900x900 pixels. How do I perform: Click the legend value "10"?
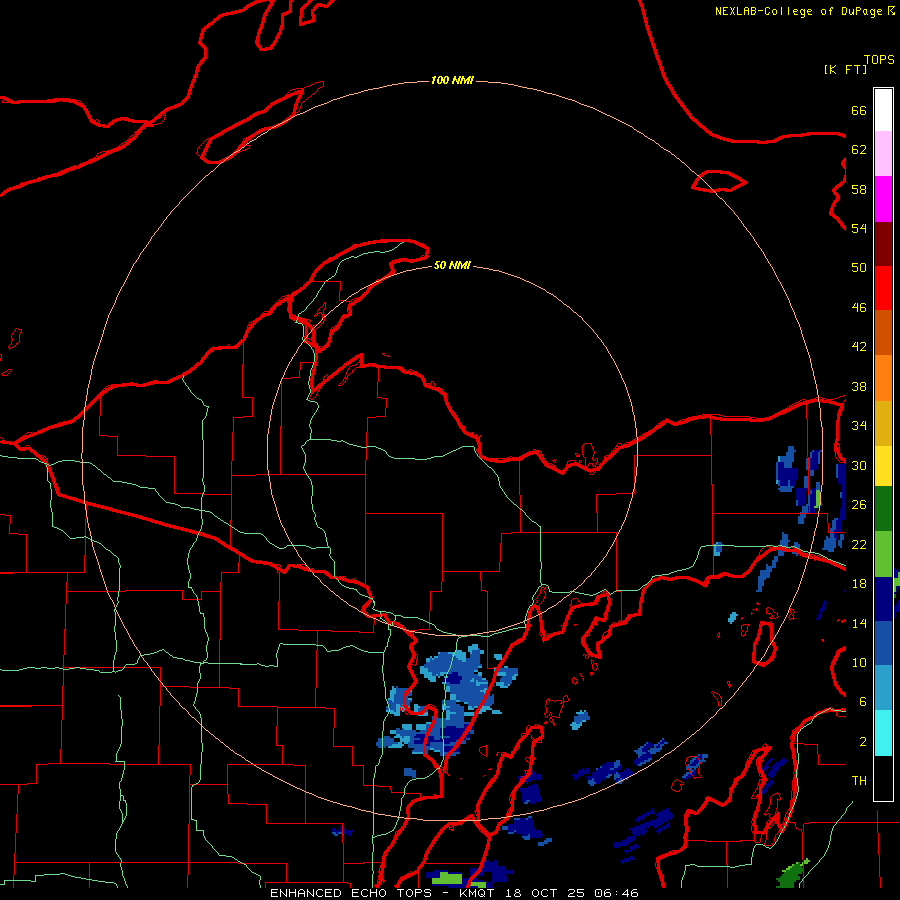coord(859,662)
